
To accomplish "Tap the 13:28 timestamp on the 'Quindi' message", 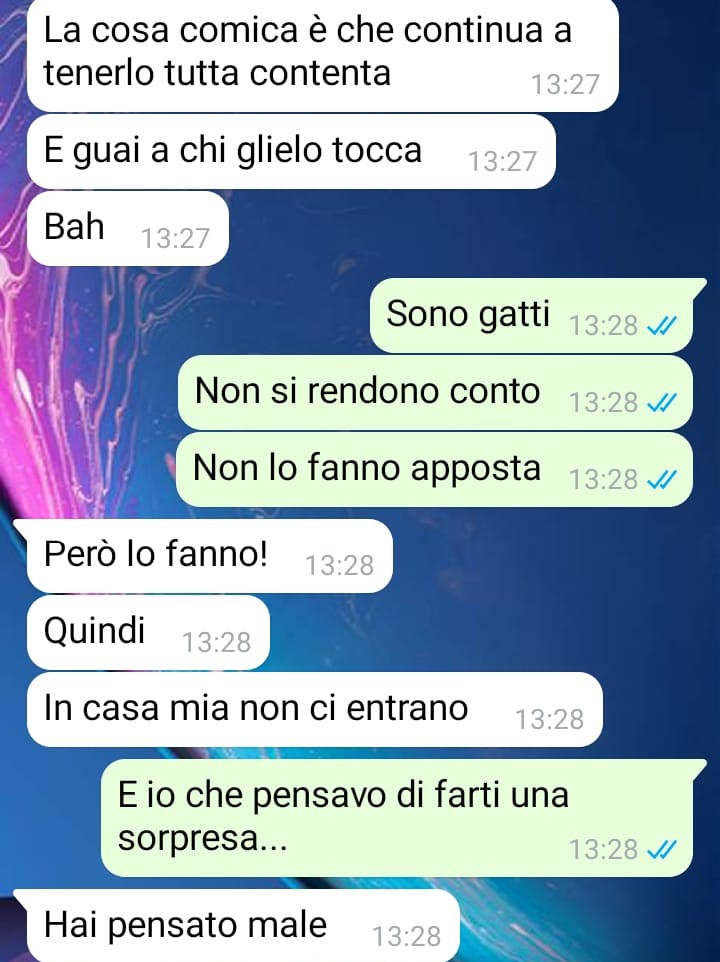I will (216, 642).
